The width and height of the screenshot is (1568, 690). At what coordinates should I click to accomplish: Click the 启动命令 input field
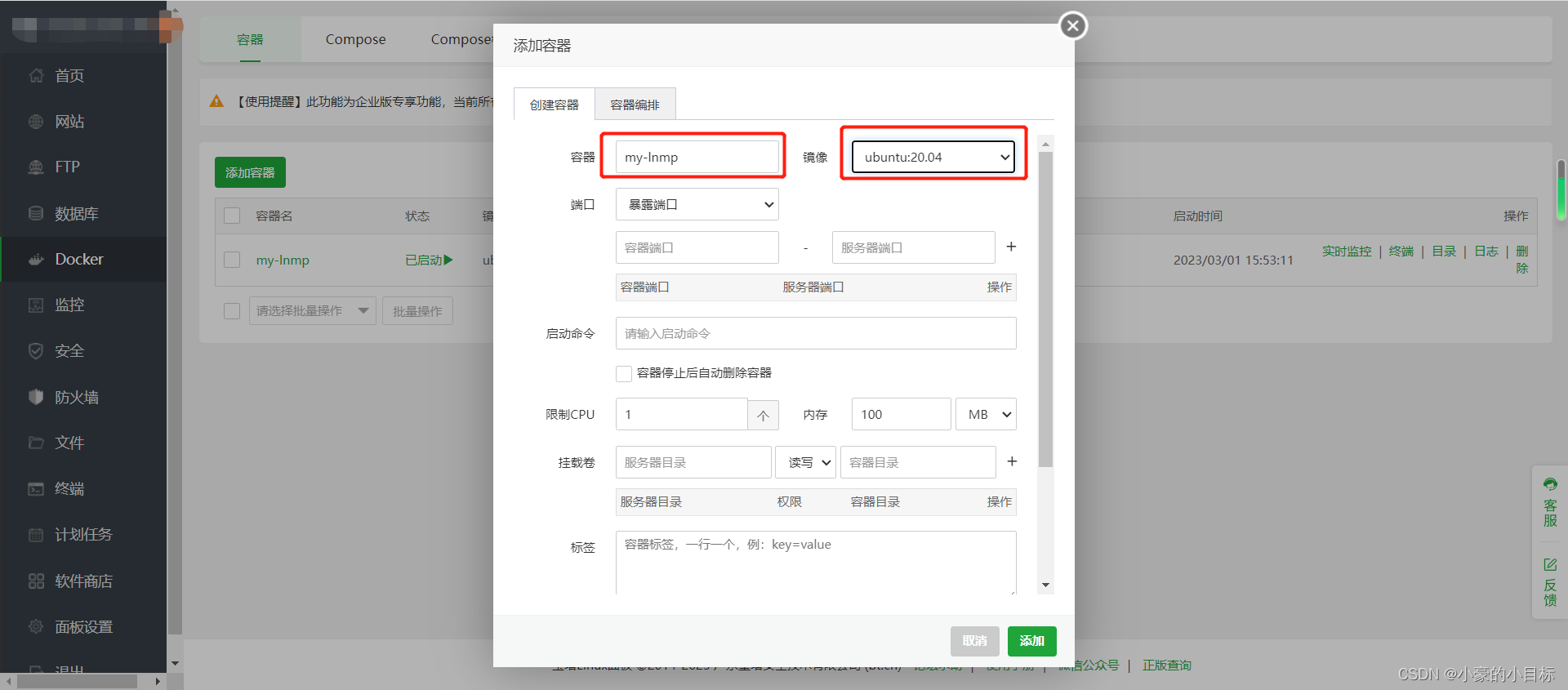tap(816, 333)
